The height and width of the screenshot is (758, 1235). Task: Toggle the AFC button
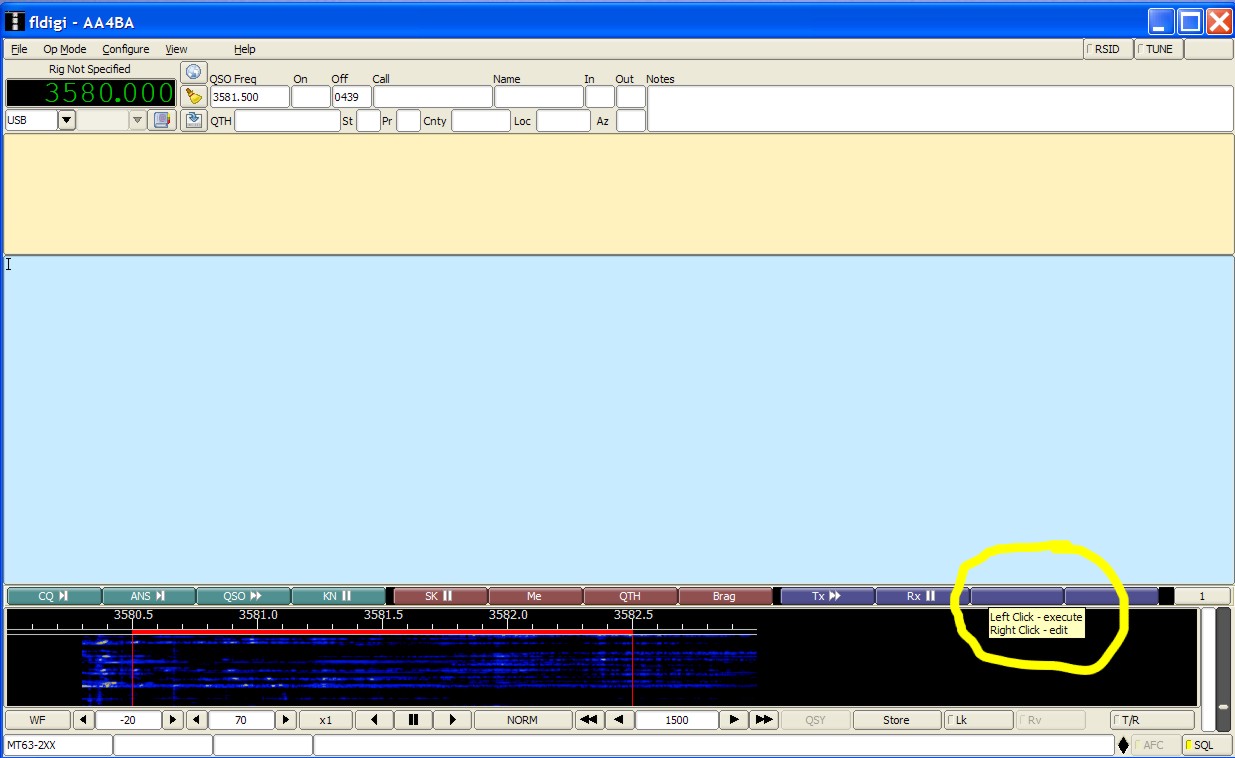click(1155, 745)
